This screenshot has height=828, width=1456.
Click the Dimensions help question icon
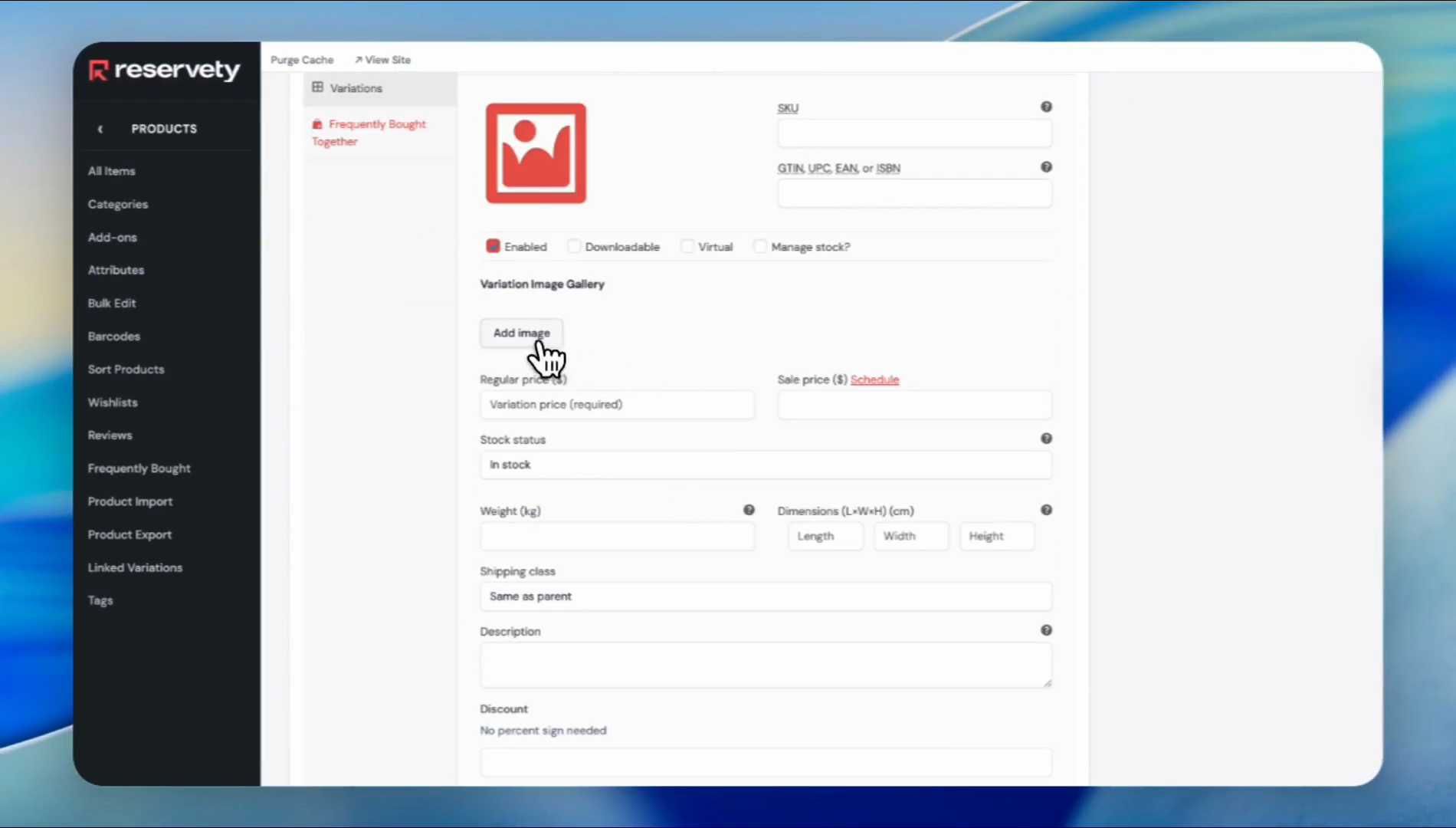tap(1046, 510)
